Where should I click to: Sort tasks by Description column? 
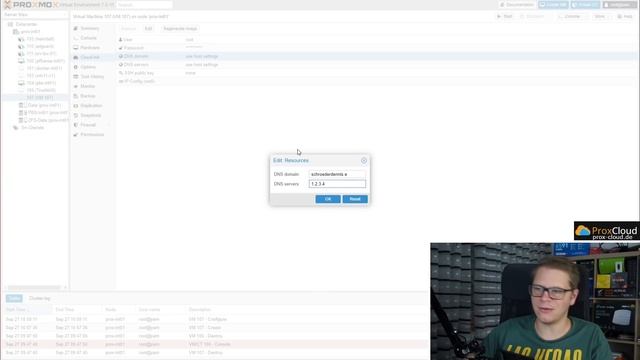(200, 310)
